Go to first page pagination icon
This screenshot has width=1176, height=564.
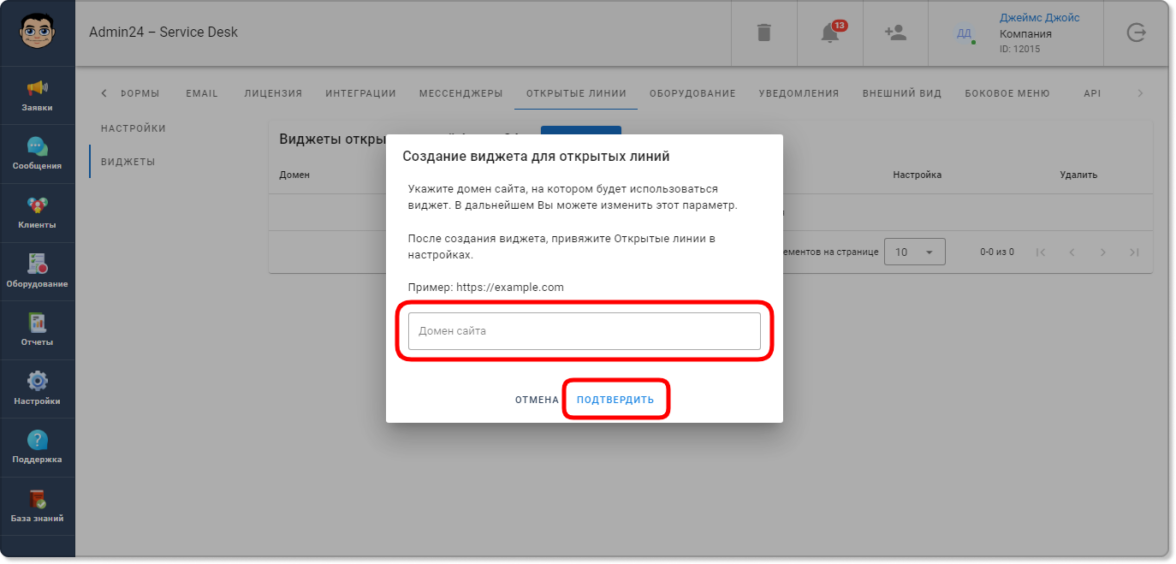[x=1040, y=252]
